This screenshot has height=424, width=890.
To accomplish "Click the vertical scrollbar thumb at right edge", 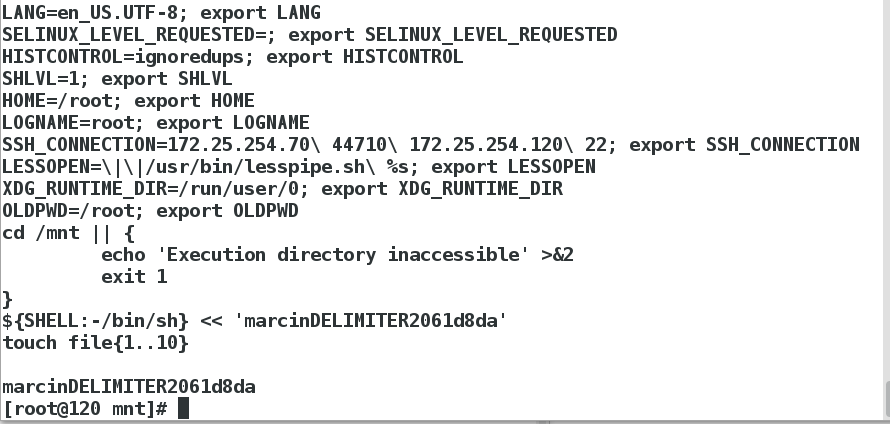I will (887, 399).
